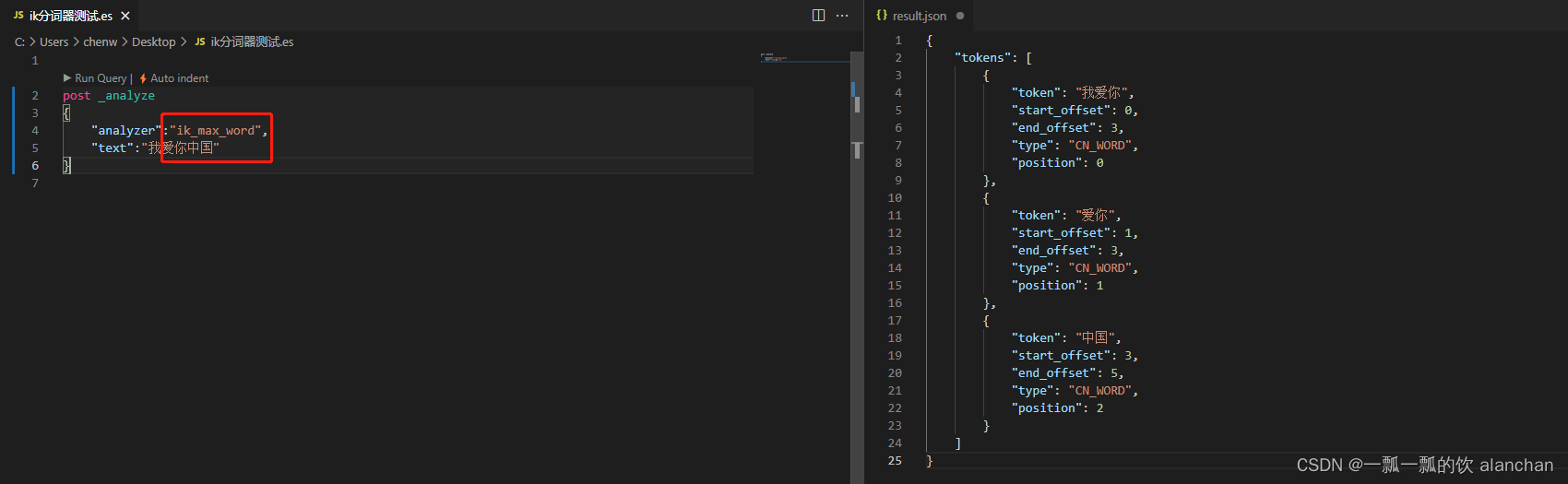This screenshot has height=484, width=1568.
Task: Click the minimap preview in left editor
Action: point(775,58)
